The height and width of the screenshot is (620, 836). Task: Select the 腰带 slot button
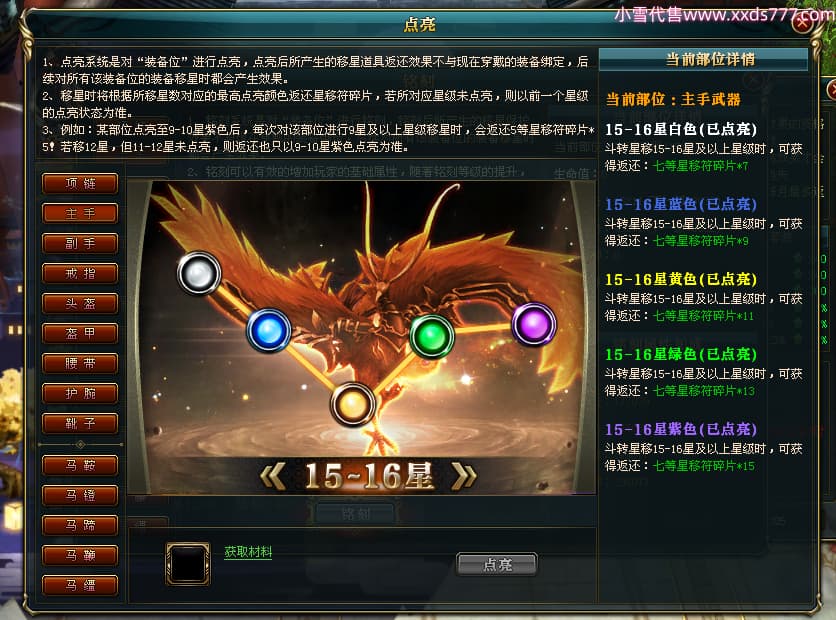[80, 363]
